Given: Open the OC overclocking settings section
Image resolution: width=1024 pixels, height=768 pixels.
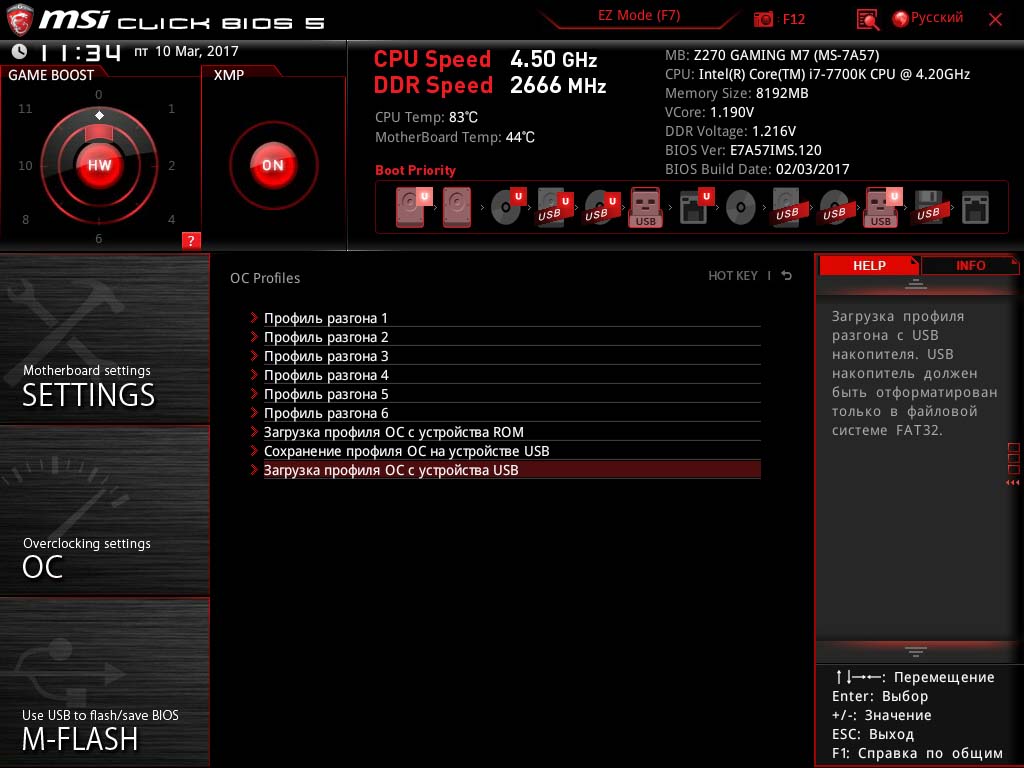Looking at the screenshot, I should pos(104,511).
